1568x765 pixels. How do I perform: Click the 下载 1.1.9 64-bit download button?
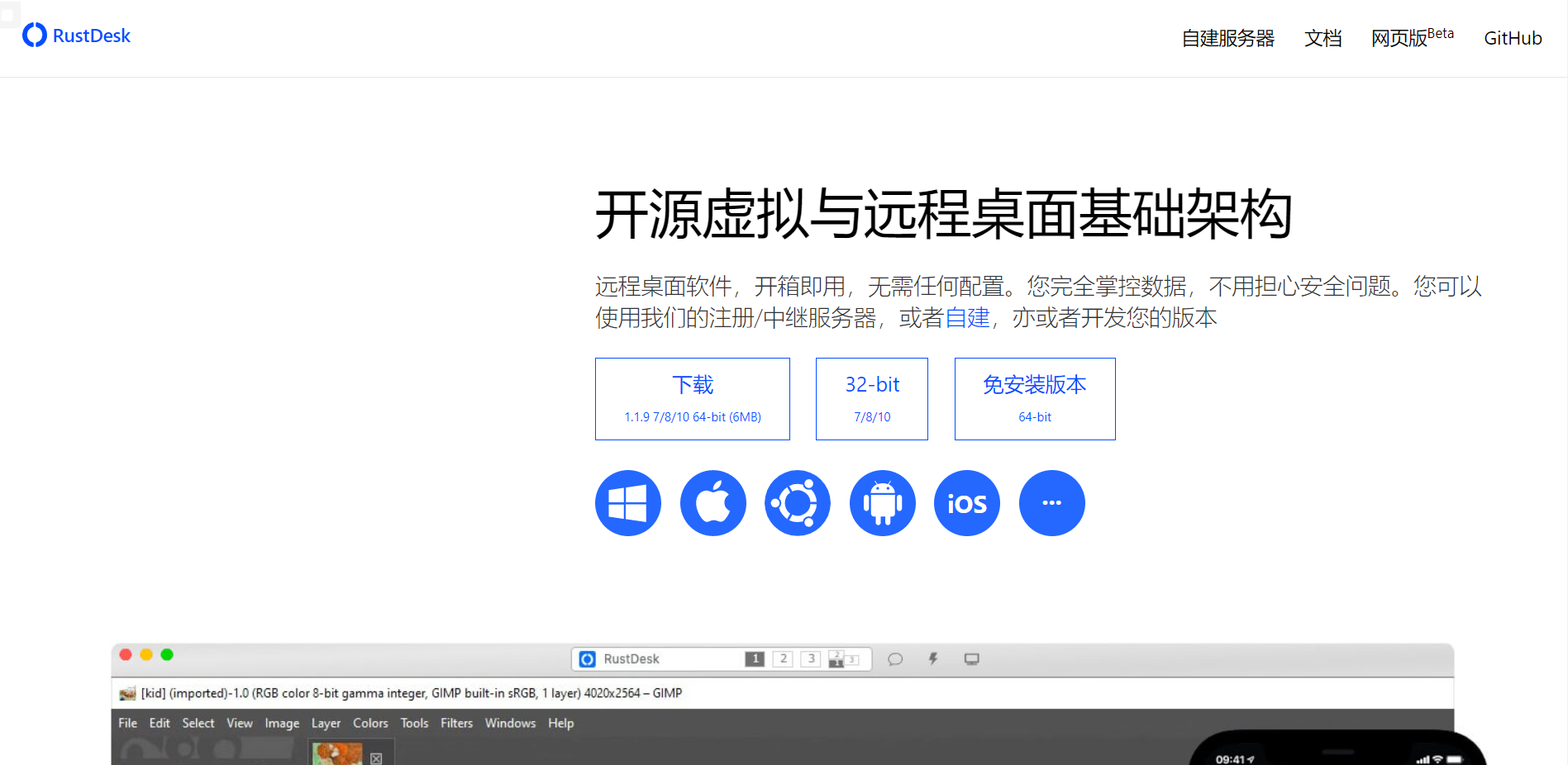tap(693, 399)
